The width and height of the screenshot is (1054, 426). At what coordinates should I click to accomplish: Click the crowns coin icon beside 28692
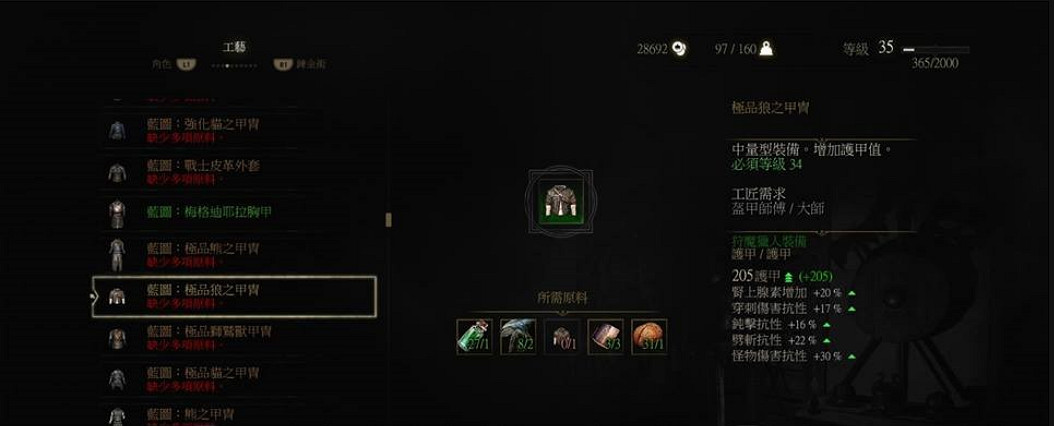(x=679, y=48)
